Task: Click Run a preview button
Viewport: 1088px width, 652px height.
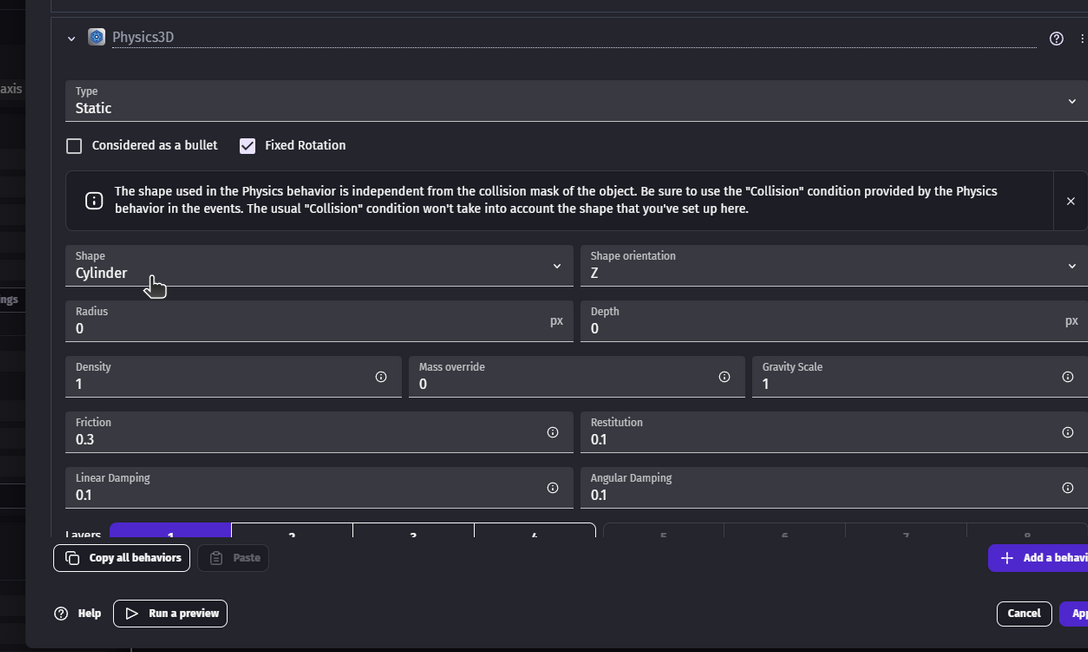Action: click(x=170, y=613)
